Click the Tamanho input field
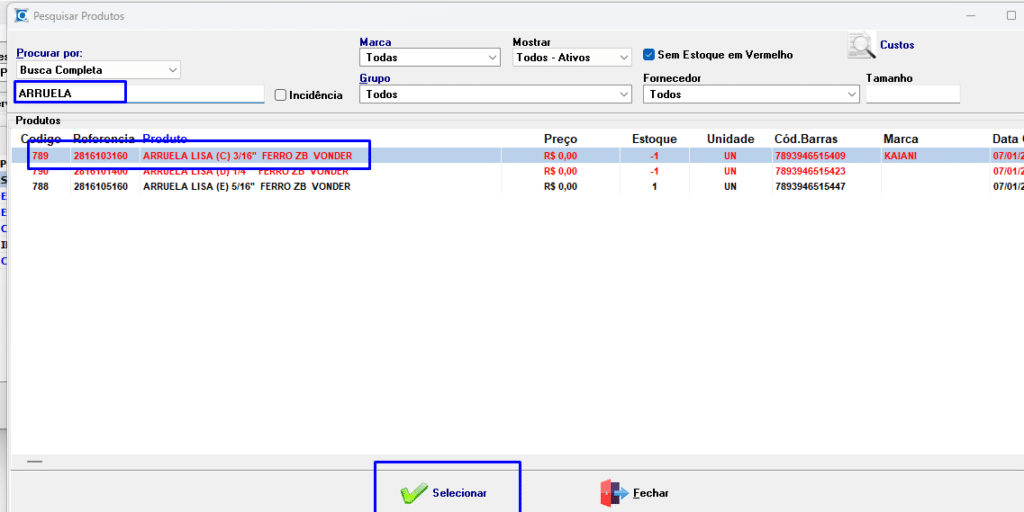This screenshot has height=512, width=1024. 912,94
